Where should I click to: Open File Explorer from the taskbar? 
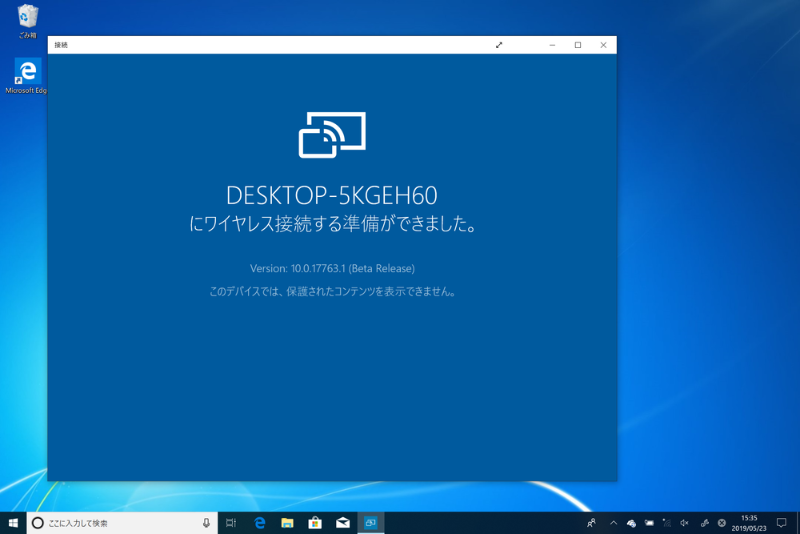[287, 523]
